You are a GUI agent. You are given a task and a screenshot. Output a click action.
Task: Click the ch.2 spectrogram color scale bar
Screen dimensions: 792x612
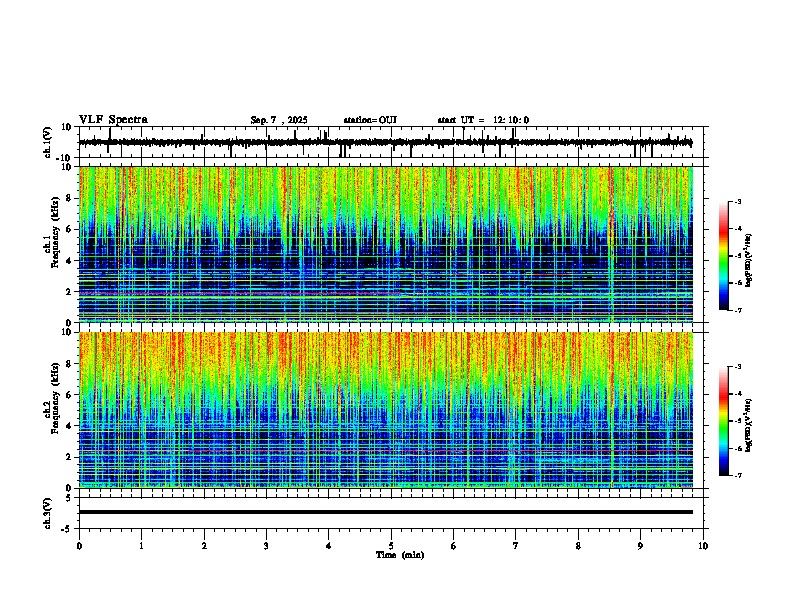click(x=724, y=421)
